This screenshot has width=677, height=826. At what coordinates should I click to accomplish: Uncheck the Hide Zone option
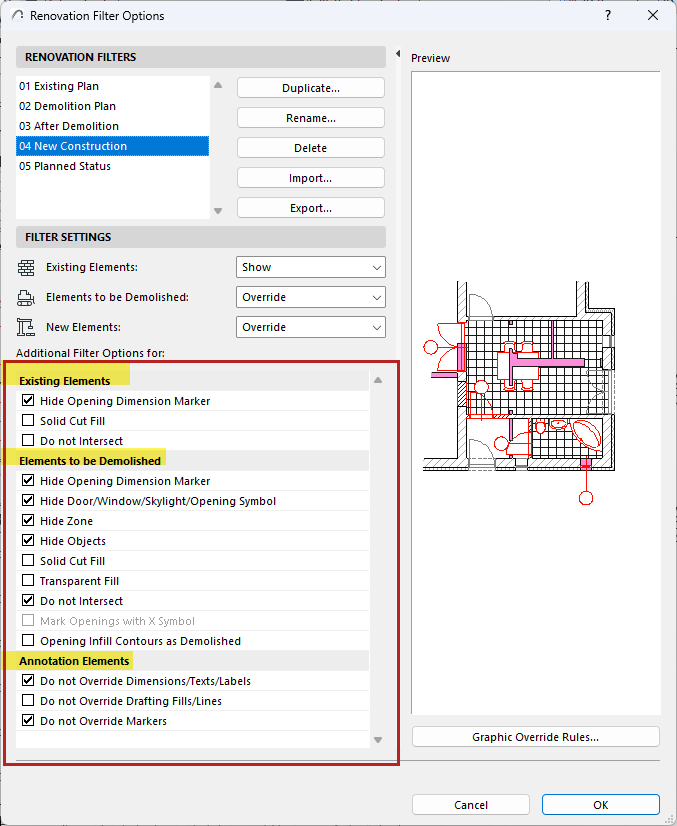coord(28,520)
